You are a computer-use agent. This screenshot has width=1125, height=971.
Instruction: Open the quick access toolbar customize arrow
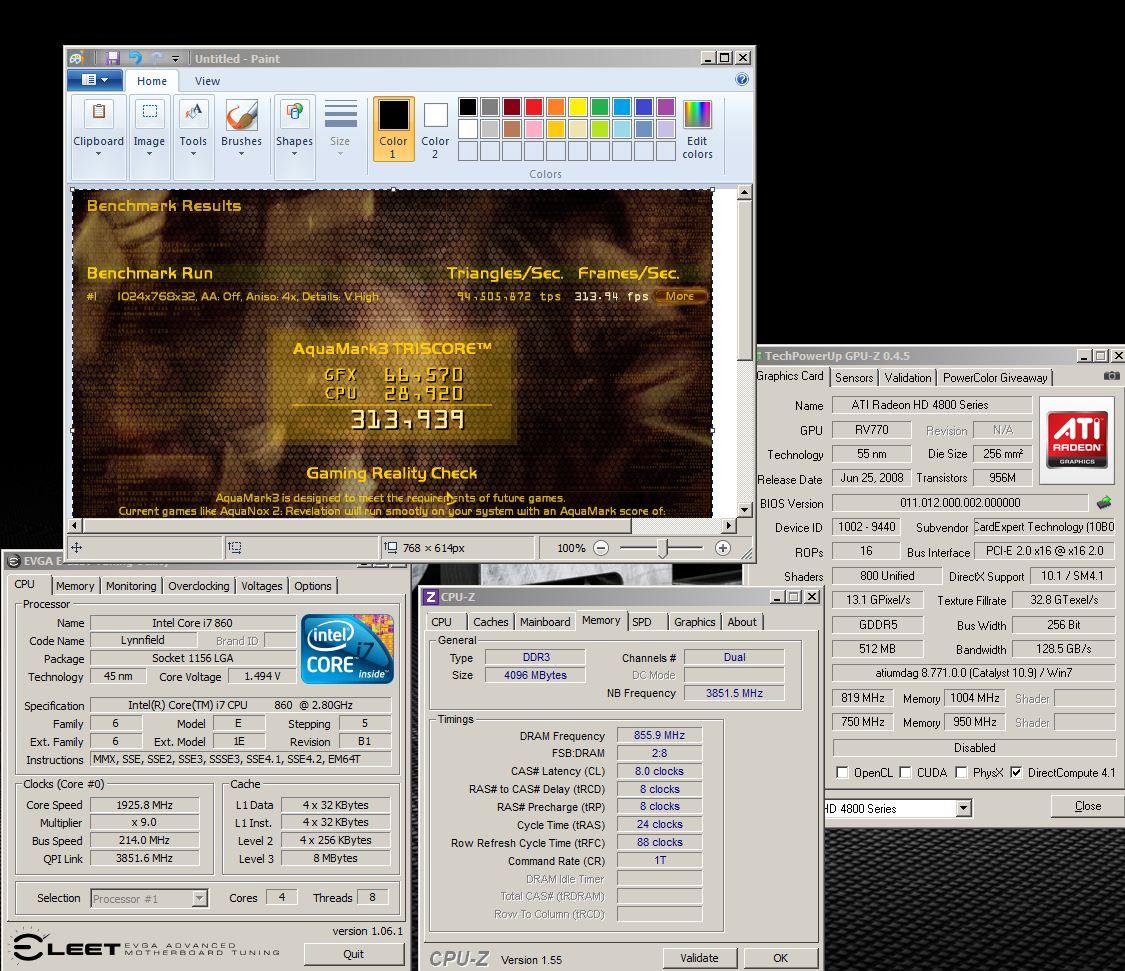[175, 59]
